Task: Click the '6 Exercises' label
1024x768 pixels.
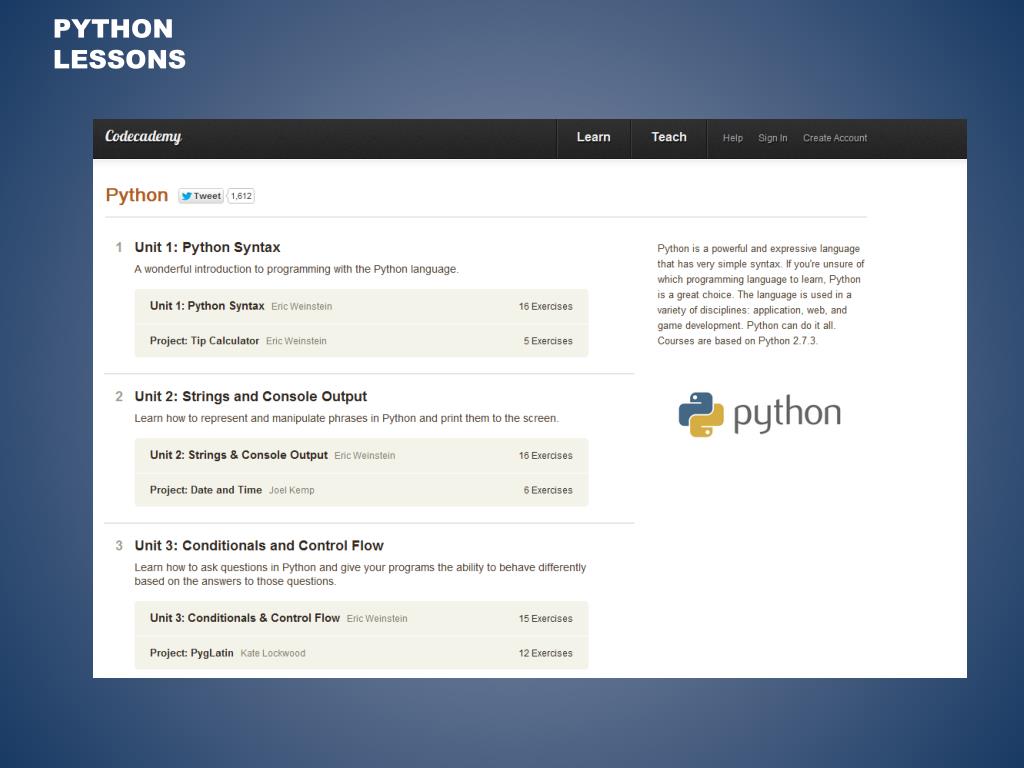Action: 548,490
